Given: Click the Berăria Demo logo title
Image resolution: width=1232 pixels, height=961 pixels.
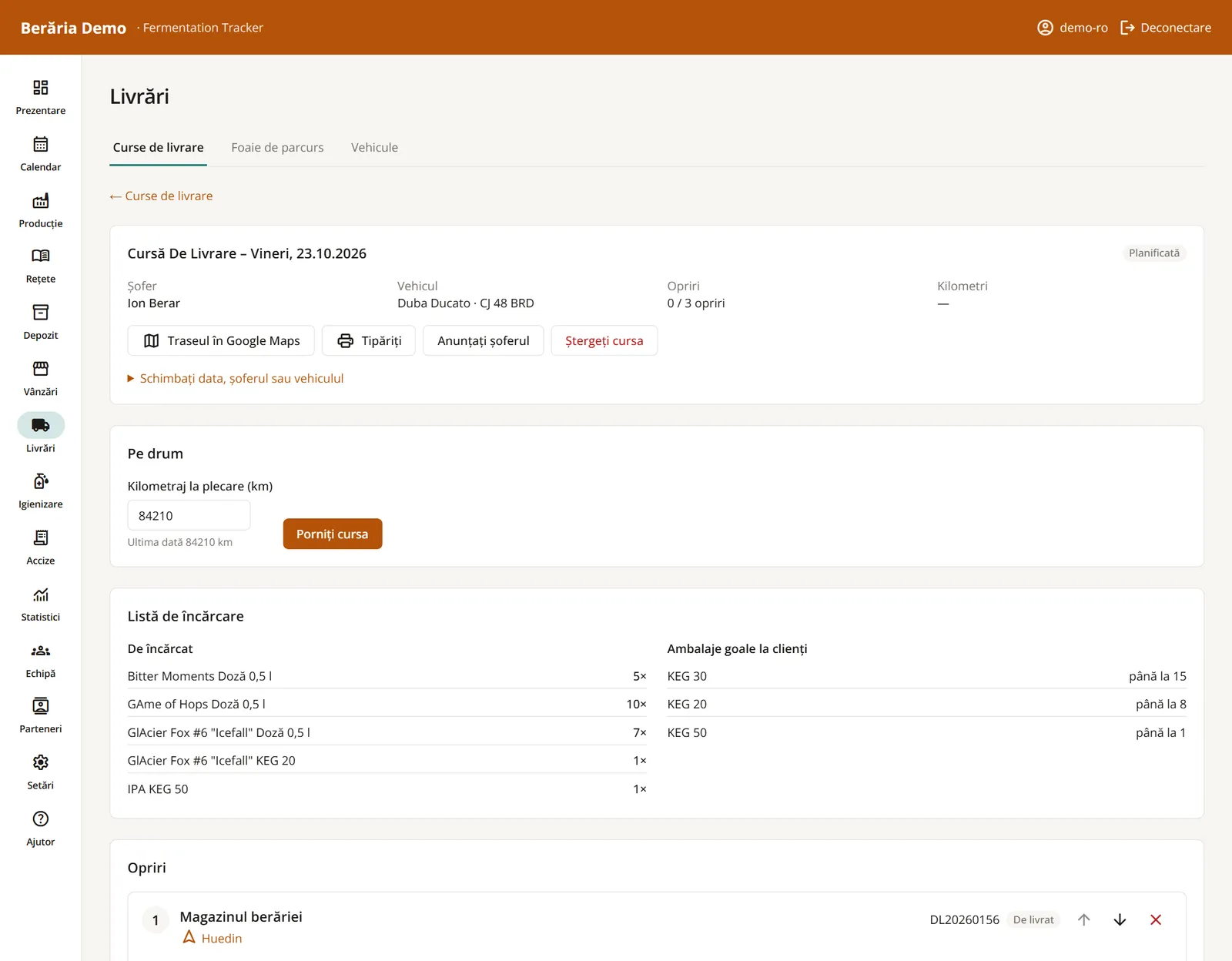Looking at the screenshot, I should (x=73, y=28).
